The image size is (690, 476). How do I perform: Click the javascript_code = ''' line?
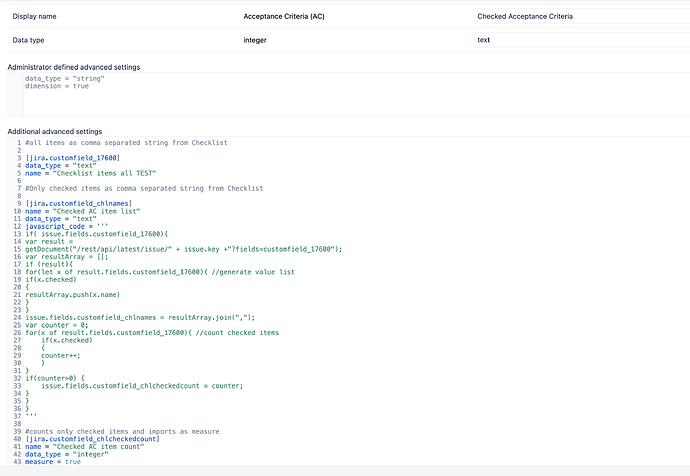click(x=70, y=226)
